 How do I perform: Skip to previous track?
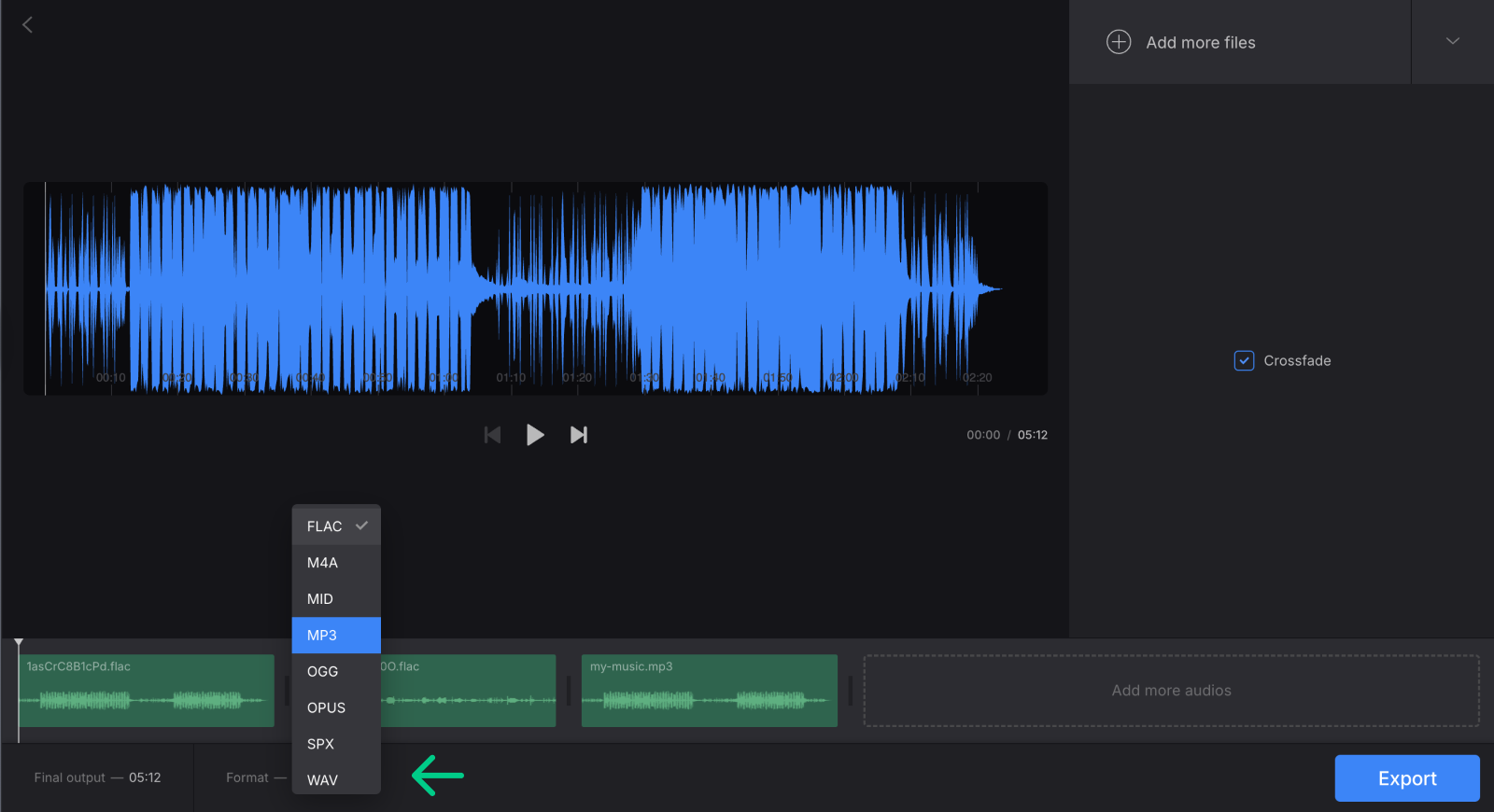(492, 435)
